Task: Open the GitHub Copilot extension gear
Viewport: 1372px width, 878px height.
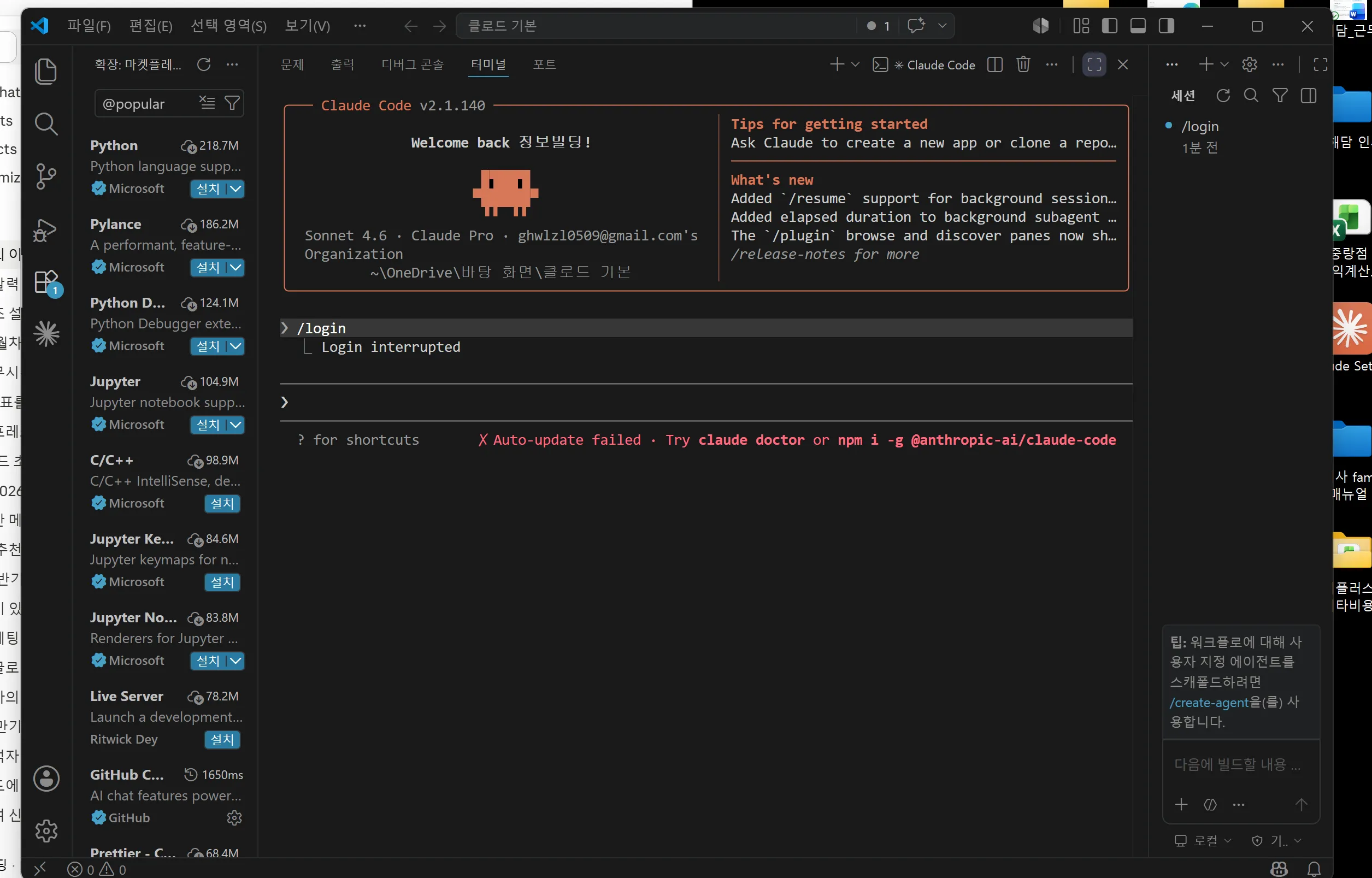Action: pos(234,818)
